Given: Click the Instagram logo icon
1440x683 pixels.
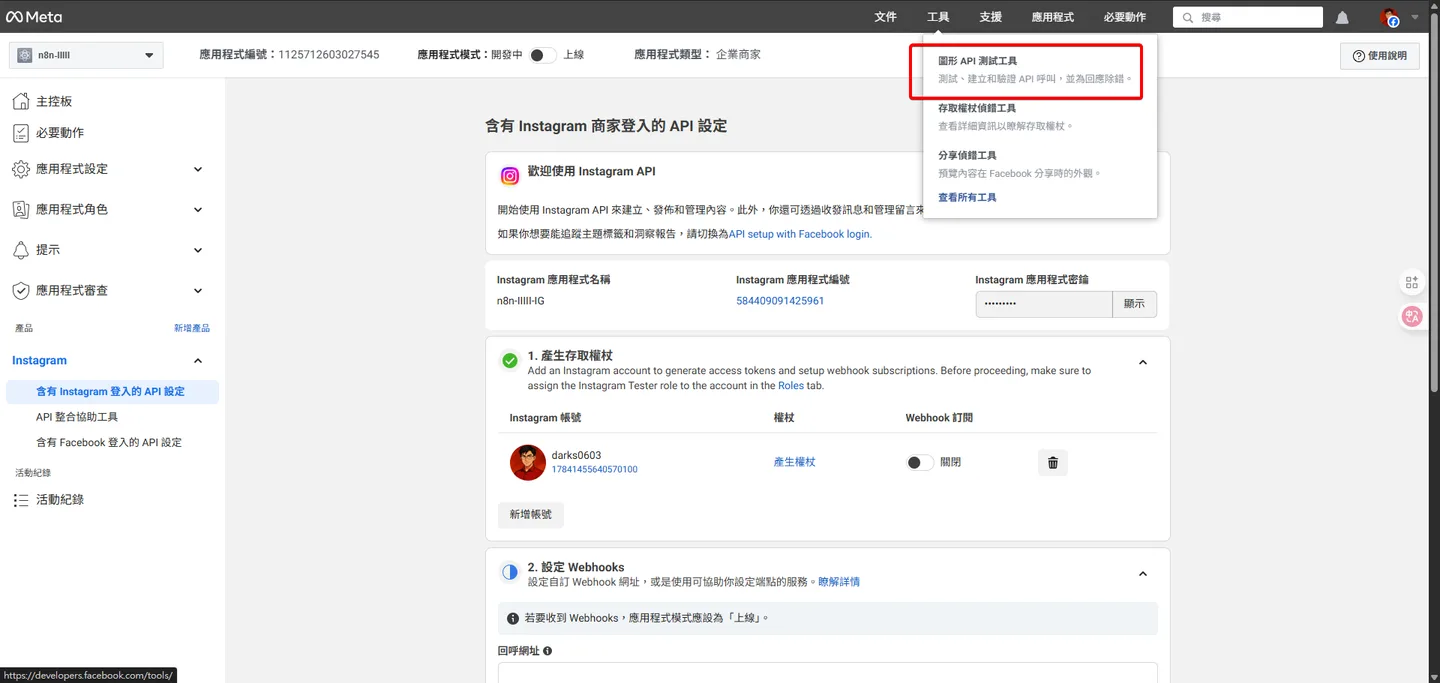Looking at the screenshot, I should 510,176.
